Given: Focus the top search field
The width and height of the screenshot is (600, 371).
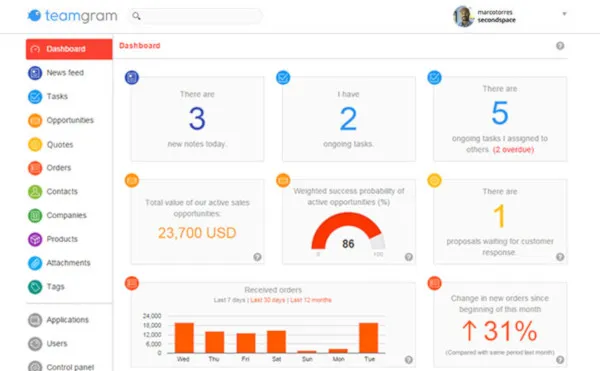Looking at the screenshot, I should [196, 16].
